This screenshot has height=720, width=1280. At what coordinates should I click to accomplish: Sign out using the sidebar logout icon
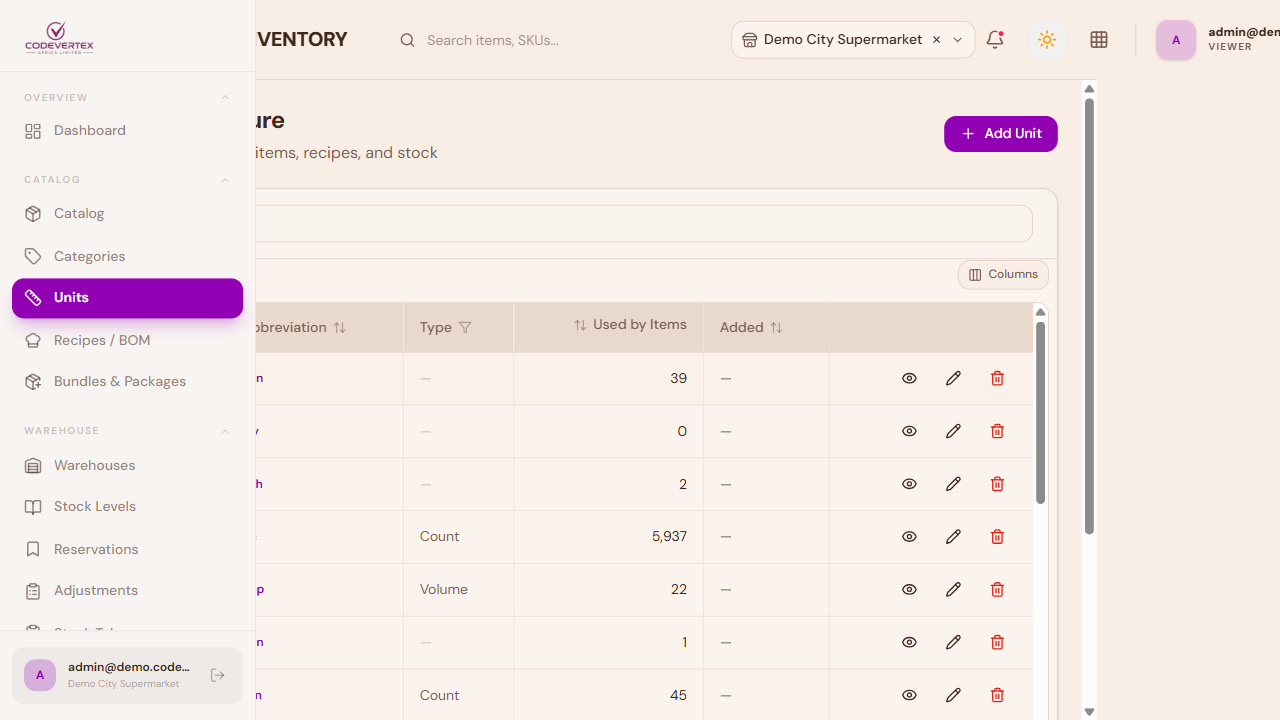pyautogui.click(x=218, y=675)
